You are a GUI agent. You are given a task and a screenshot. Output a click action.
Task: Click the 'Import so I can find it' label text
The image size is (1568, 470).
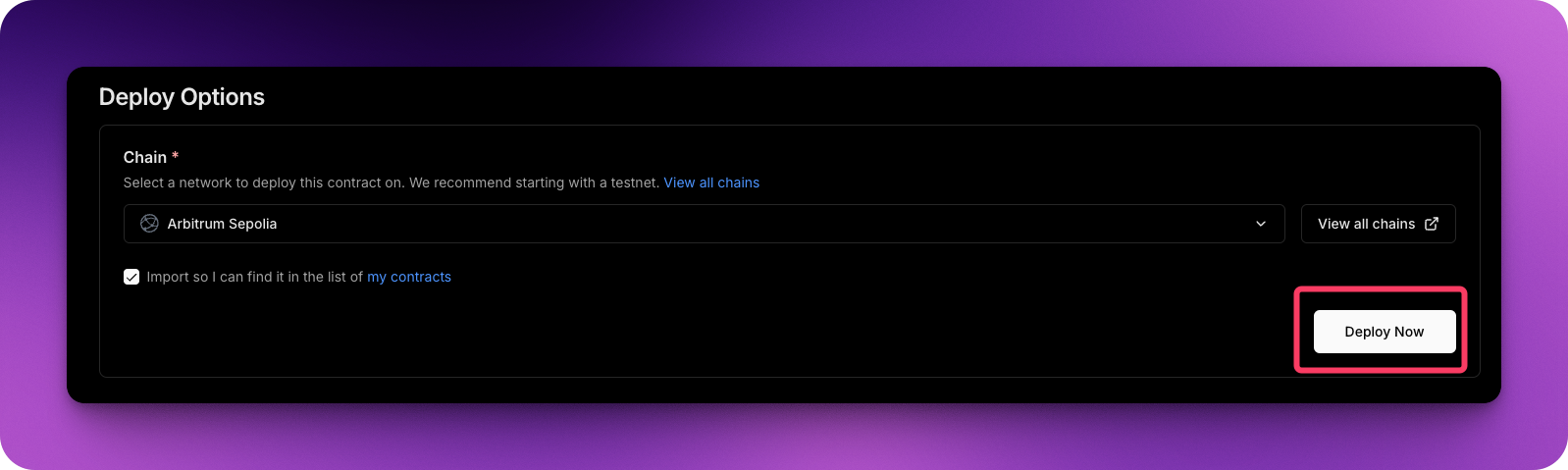click(255, 277)
